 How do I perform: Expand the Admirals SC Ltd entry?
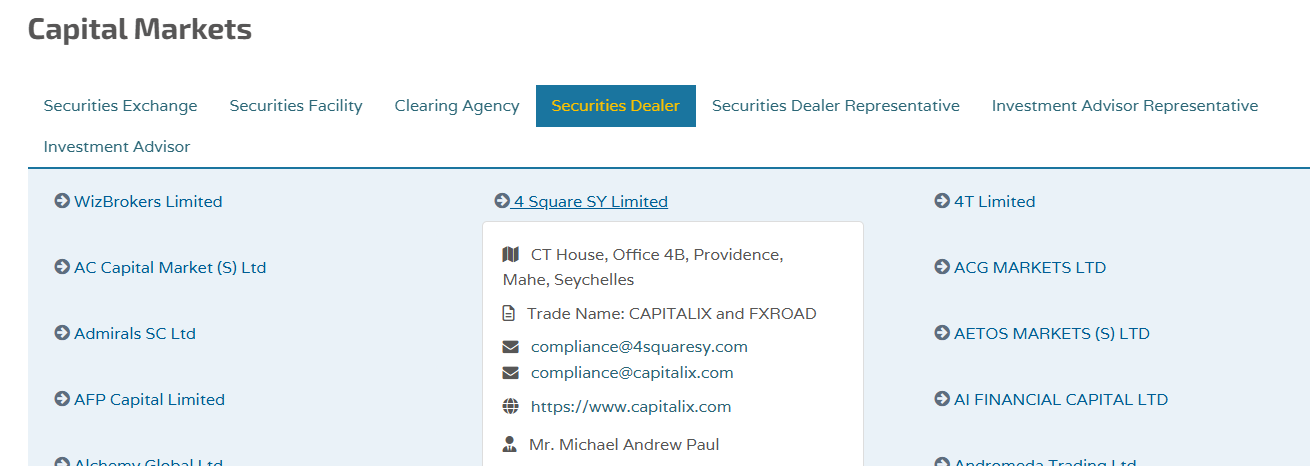tap(134, 334)
